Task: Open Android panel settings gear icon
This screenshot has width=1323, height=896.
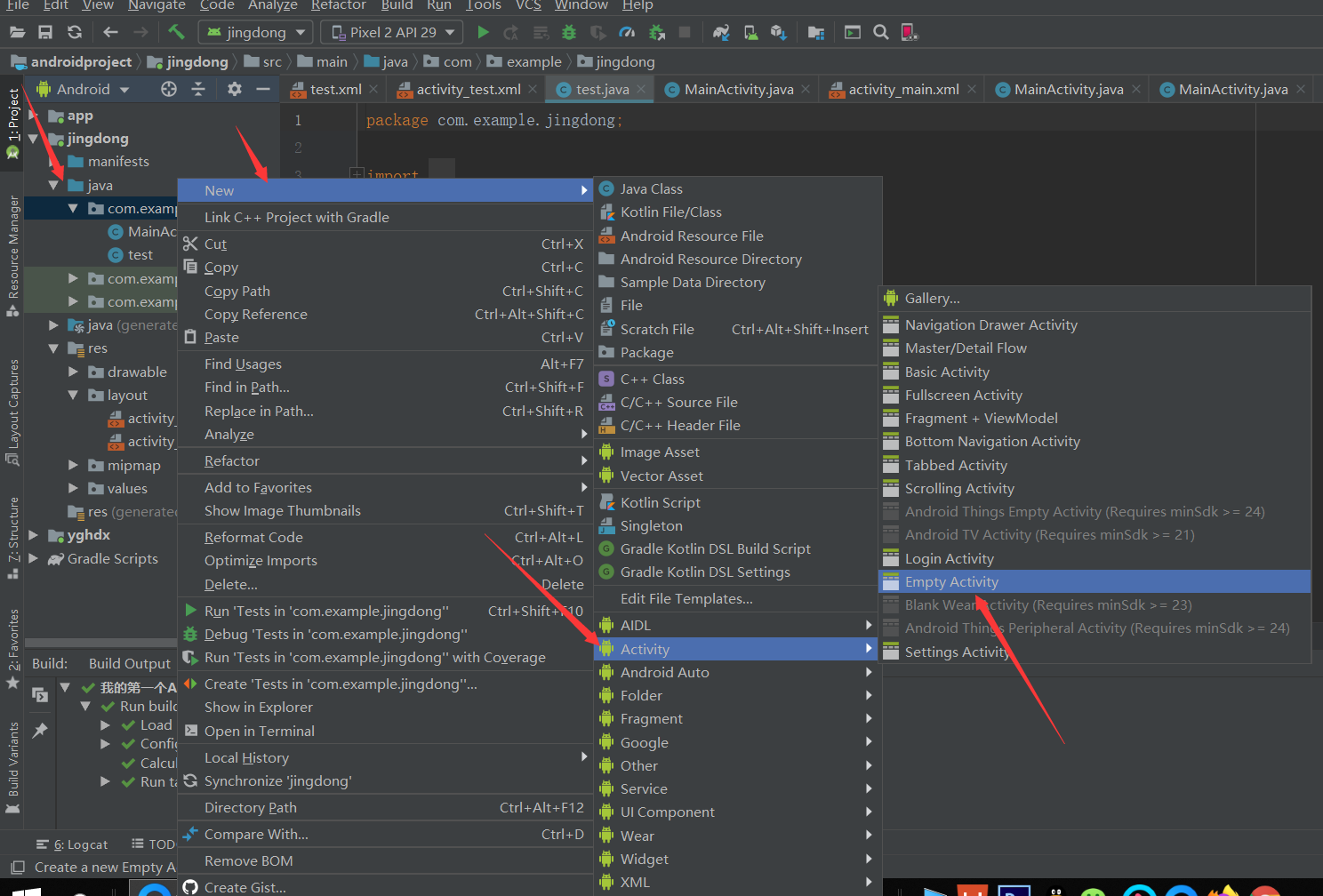Action: click(x=233, y=89)
